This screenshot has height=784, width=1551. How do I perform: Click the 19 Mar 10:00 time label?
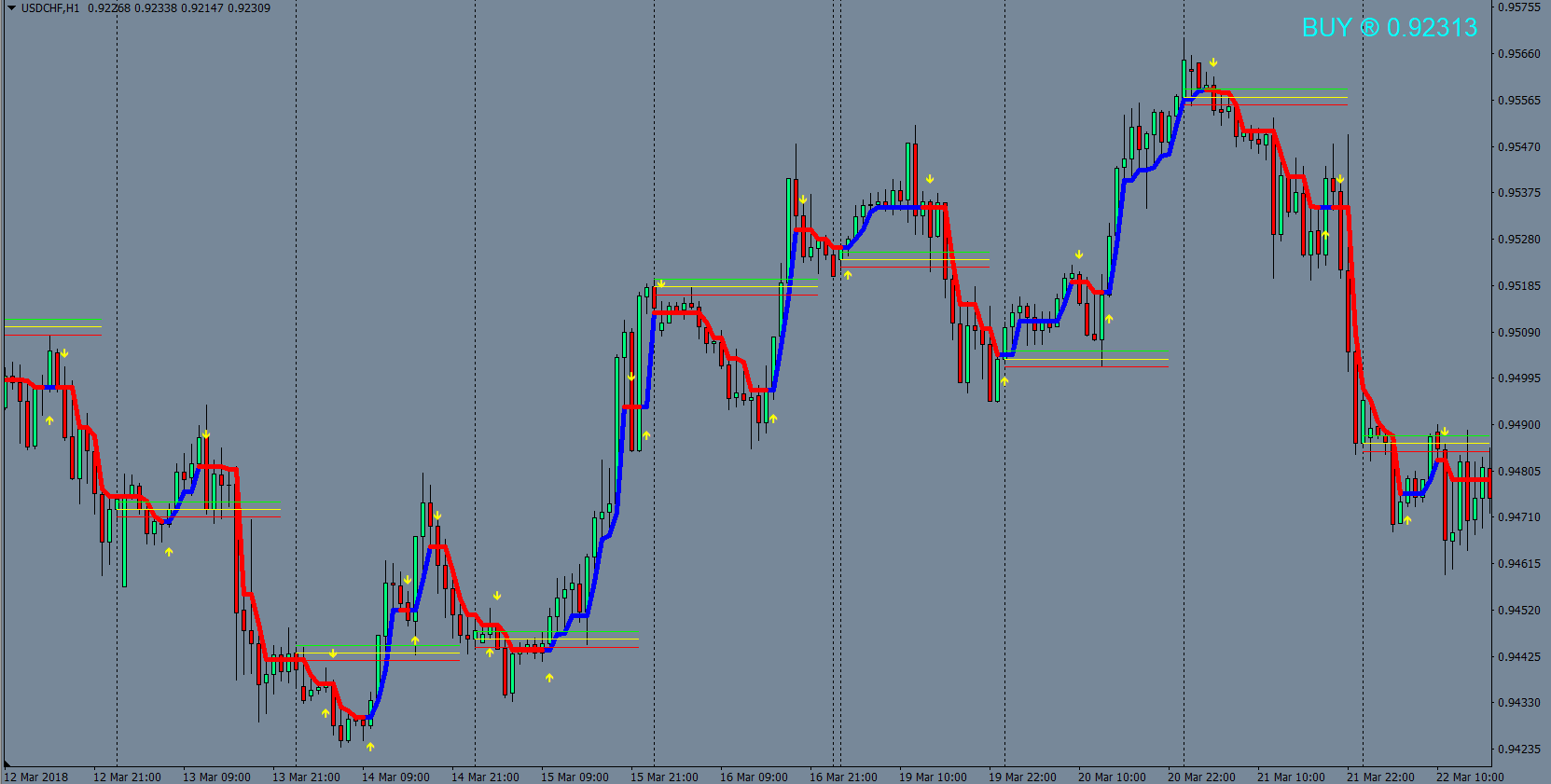pos(933,777)
